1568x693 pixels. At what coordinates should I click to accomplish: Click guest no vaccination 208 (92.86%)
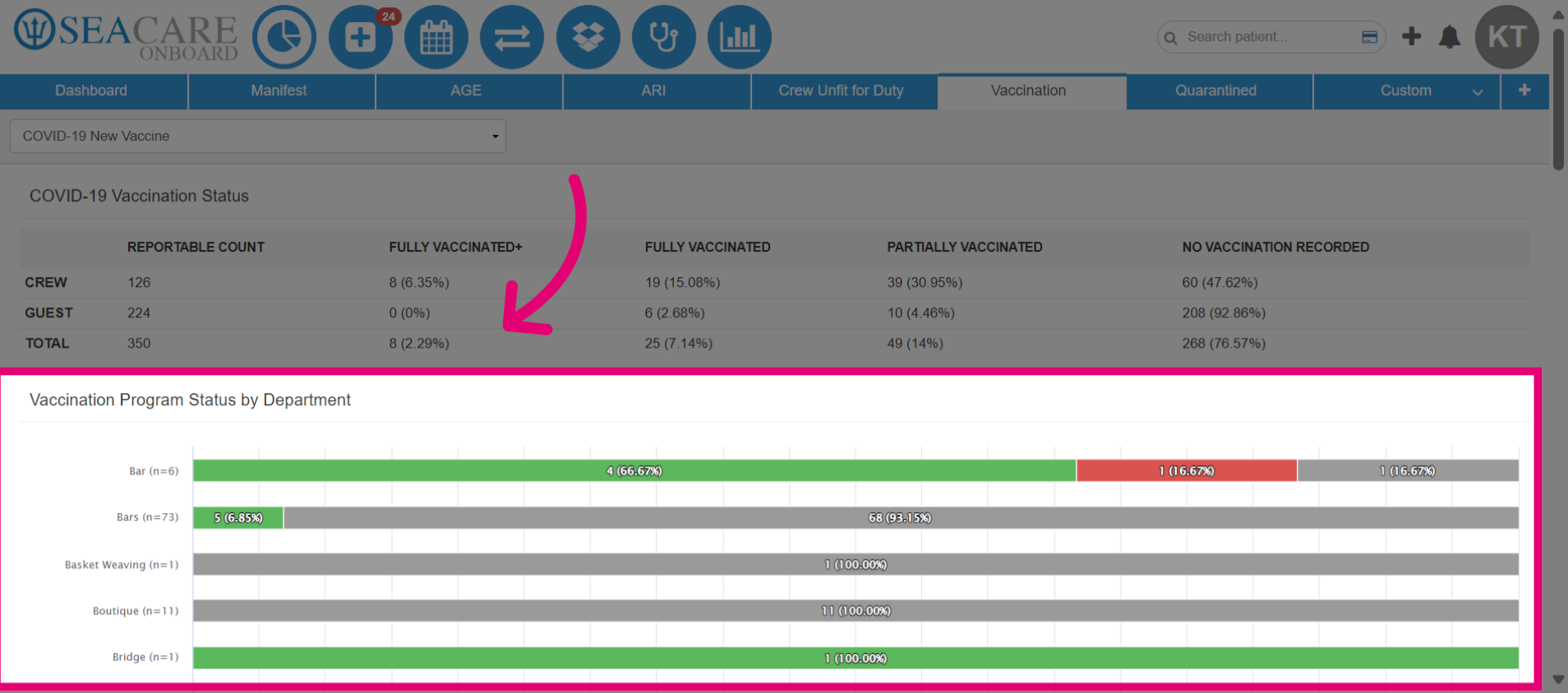point(1223,313)
